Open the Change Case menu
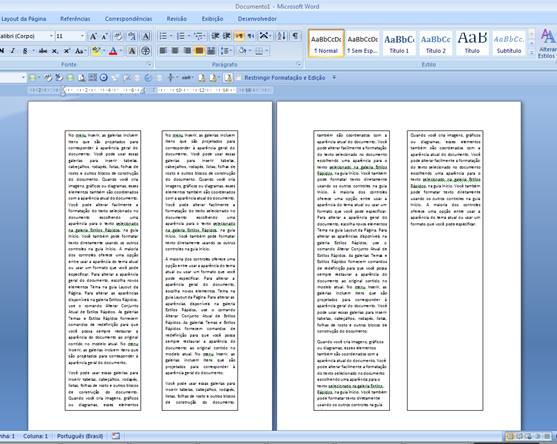The width and height of the screenshot is (557, 444). point(80,51)
